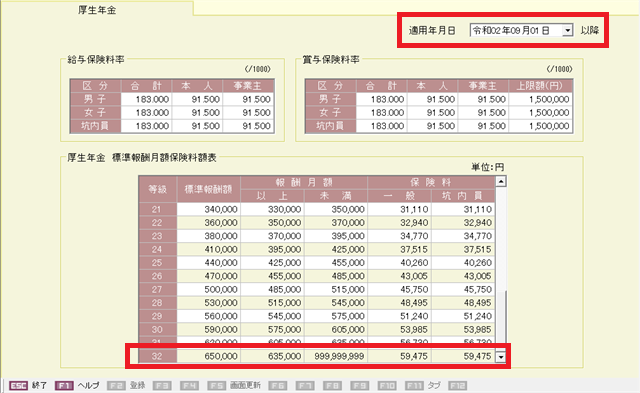
Task: Open the 適用年月日 date dropdown arrow
Action: point(567,30)
